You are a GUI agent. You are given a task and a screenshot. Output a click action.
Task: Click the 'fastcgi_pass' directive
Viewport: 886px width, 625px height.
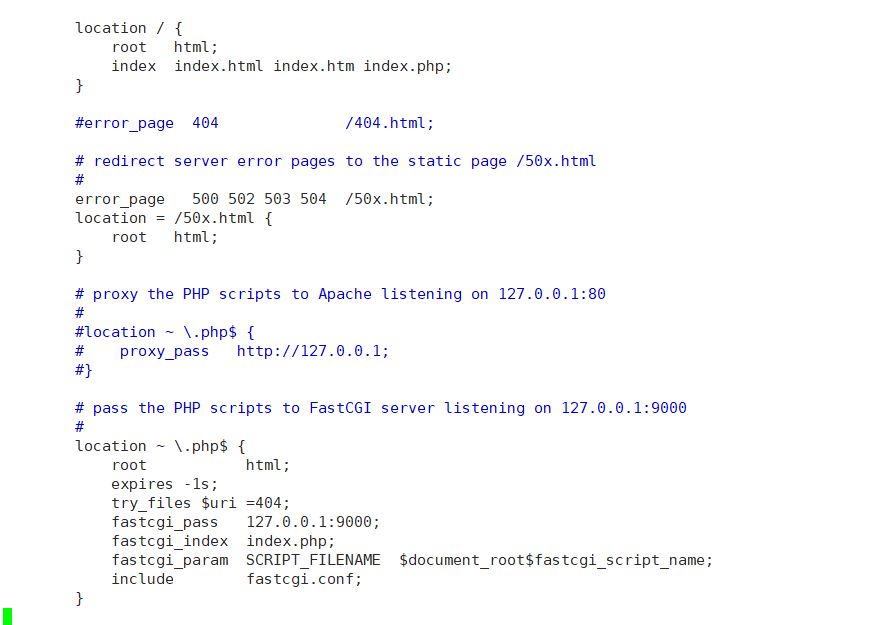tap(164, 523)
